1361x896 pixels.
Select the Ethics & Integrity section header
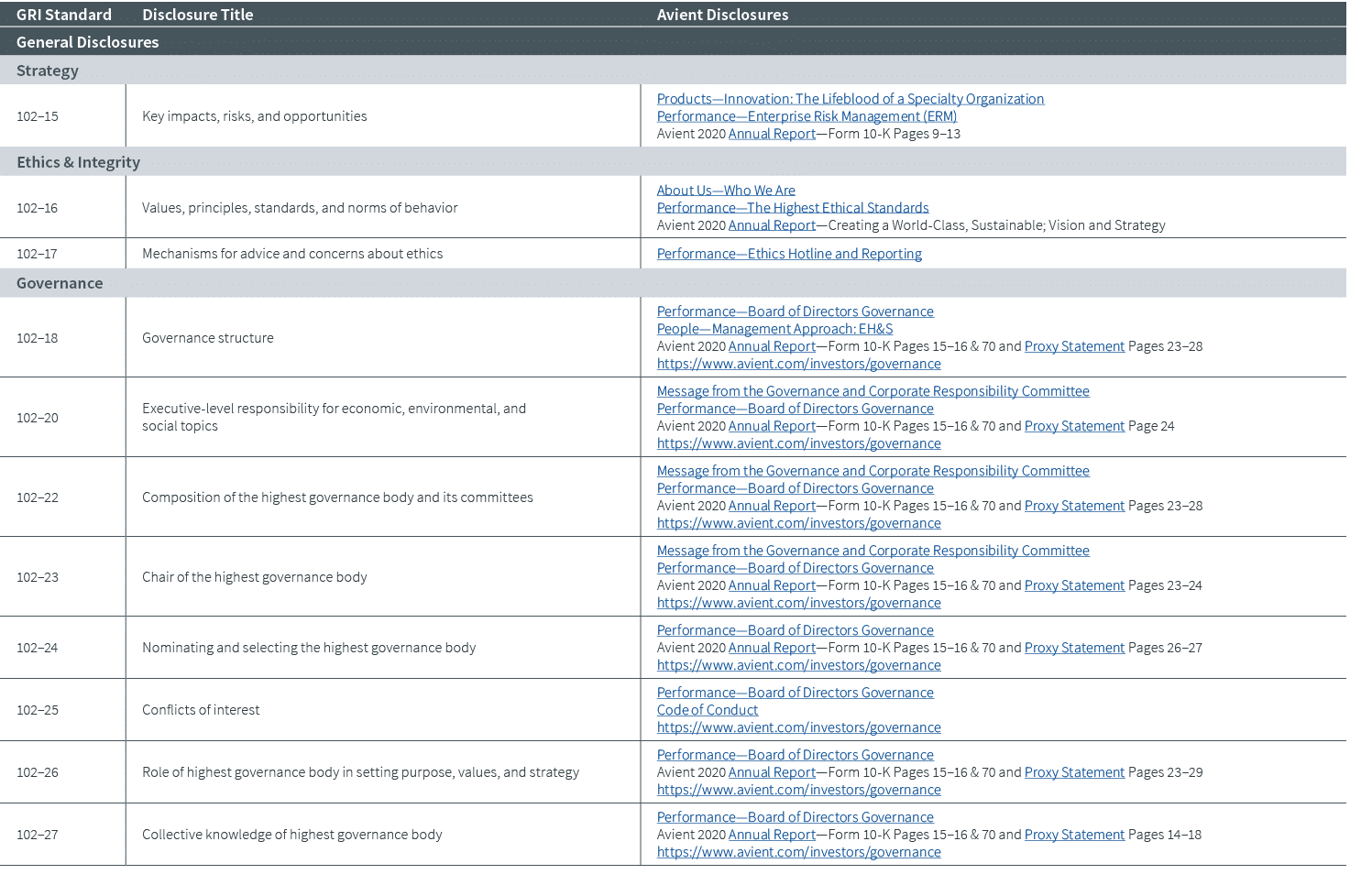pyautogui.click(x=79, y=162)
